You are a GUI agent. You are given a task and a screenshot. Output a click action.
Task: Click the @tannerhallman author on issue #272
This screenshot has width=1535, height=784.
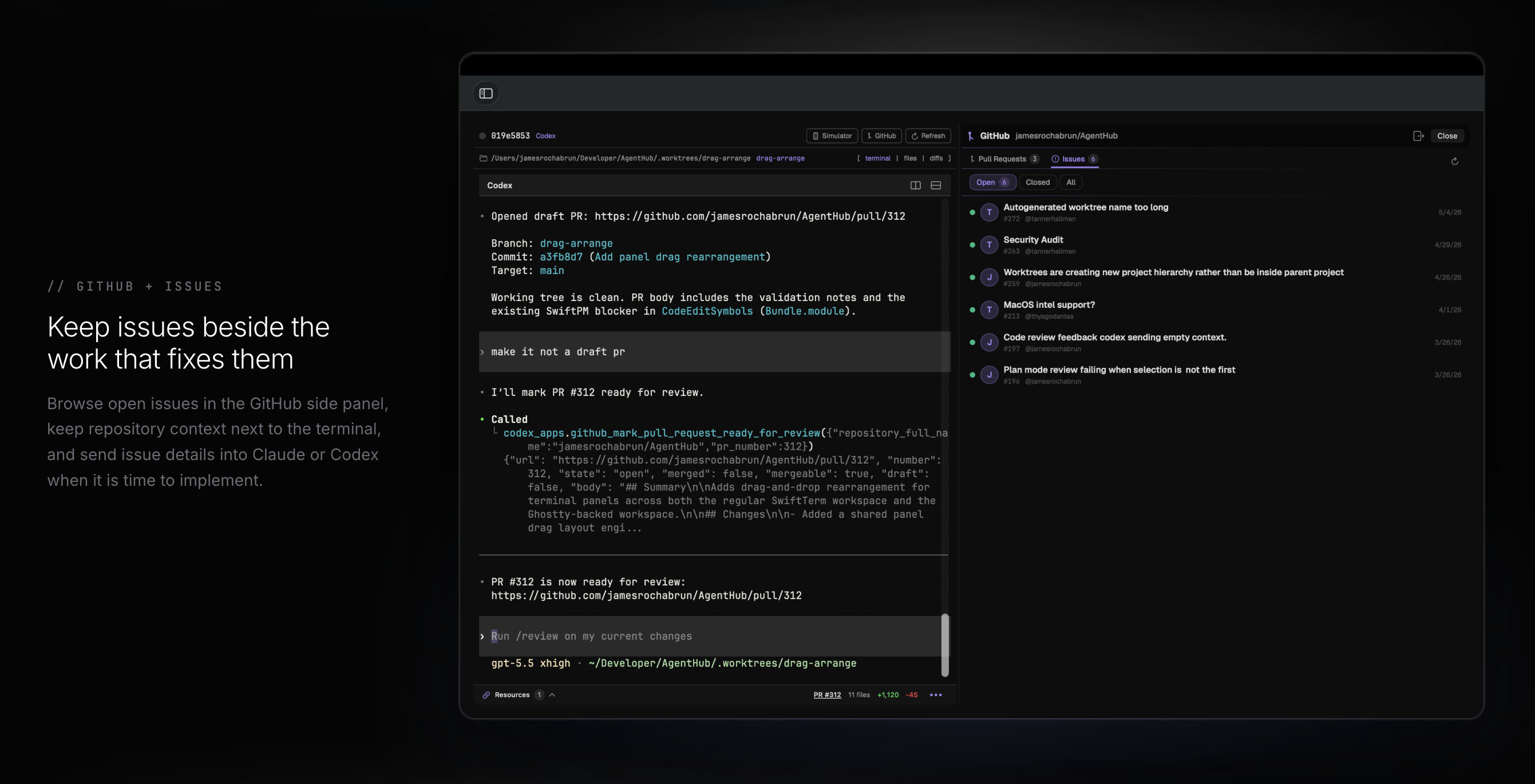tap(1050, 219)
